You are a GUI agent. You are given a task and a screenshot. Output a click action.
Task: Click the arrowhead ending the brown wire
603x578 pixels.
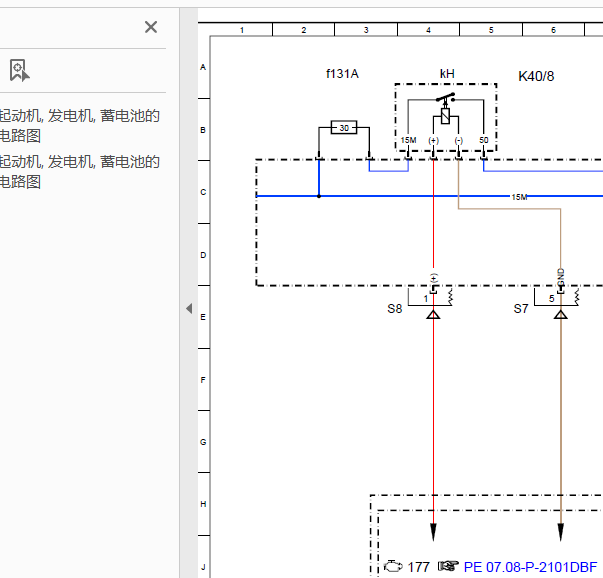click(561, 532)
